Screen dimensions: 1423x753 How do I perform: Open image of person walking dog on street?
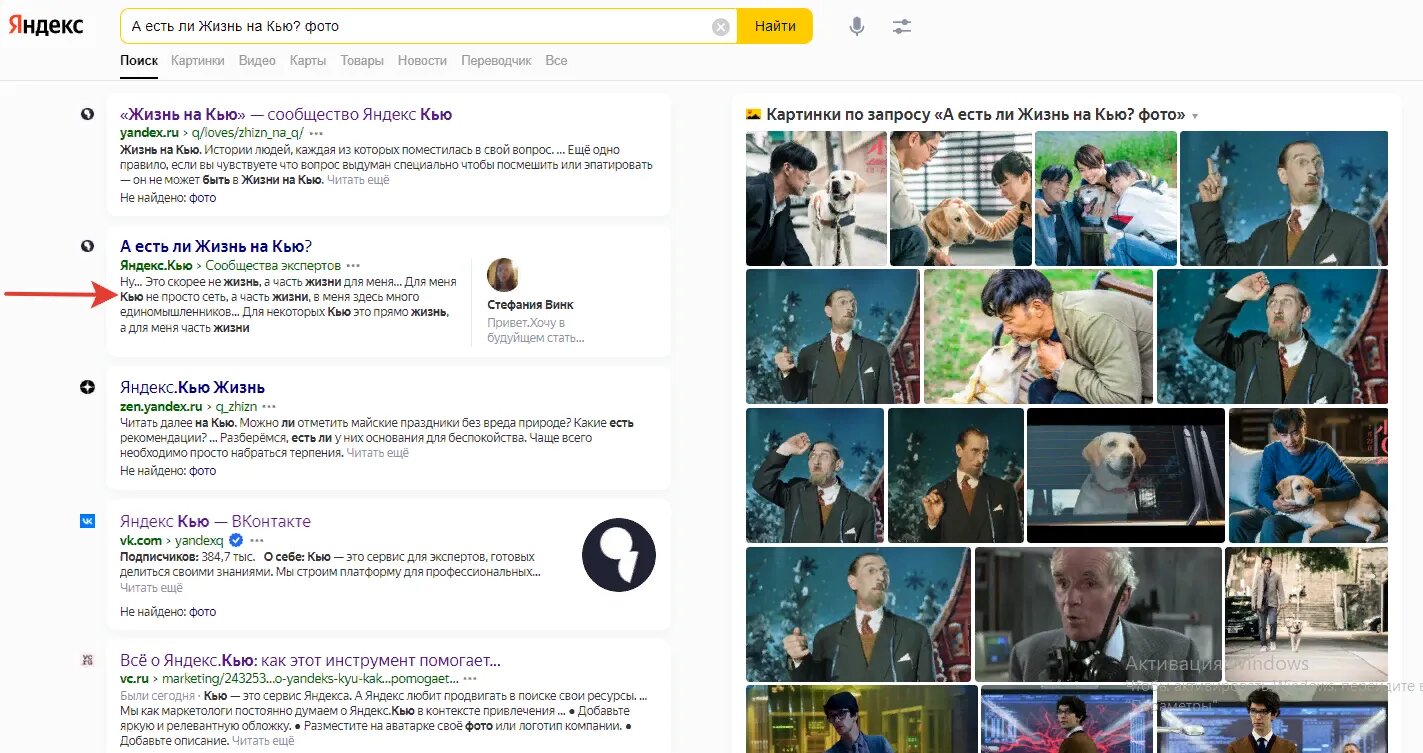click(1306, 614)
